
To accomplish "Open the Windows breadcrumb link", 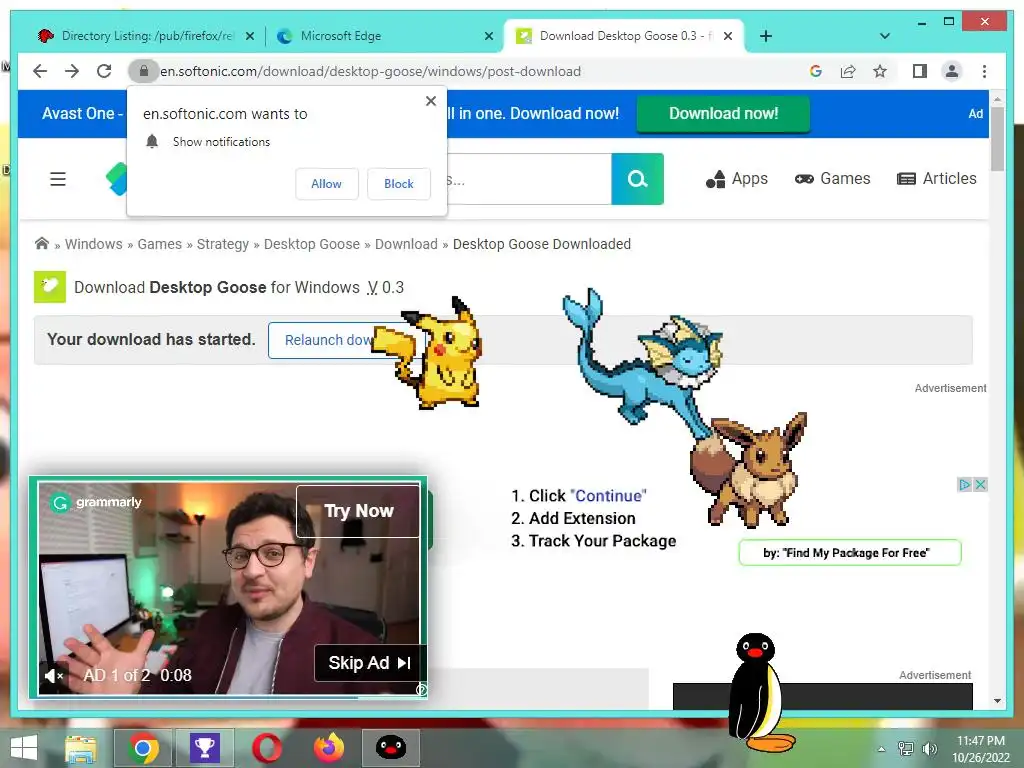I will coord(93,244).
